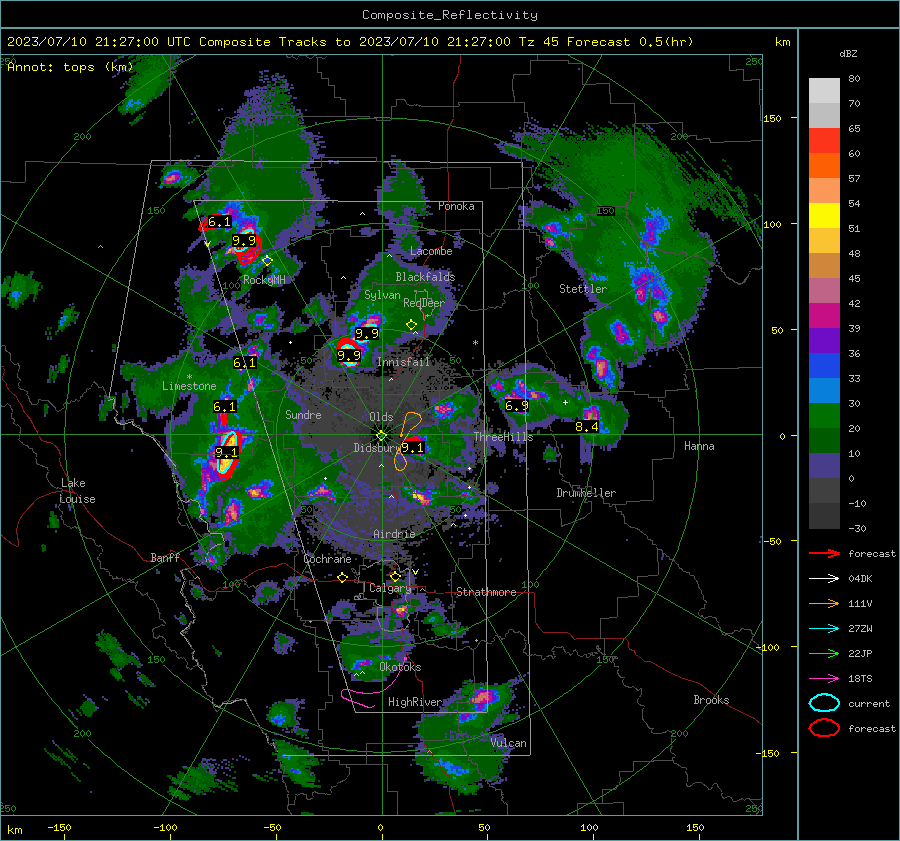
Task: Click the Blackfalds town label
Action: click(x=425, y=277)
